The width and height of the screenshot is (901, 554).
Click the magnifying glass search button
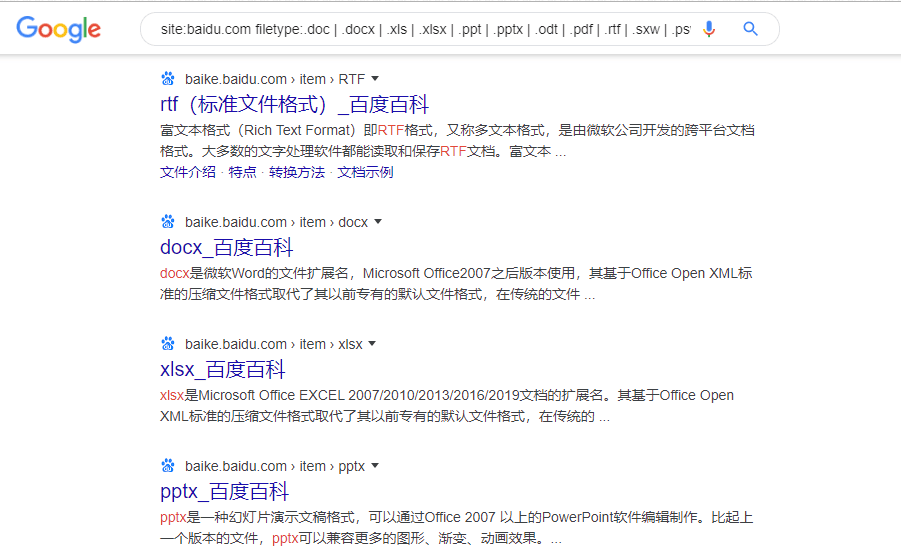751,29
